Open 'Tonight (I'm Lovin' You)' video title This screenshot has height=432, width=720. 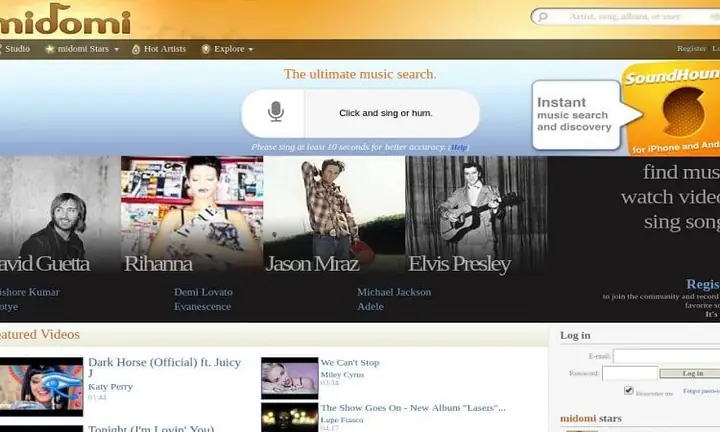(x=151, y=428)
